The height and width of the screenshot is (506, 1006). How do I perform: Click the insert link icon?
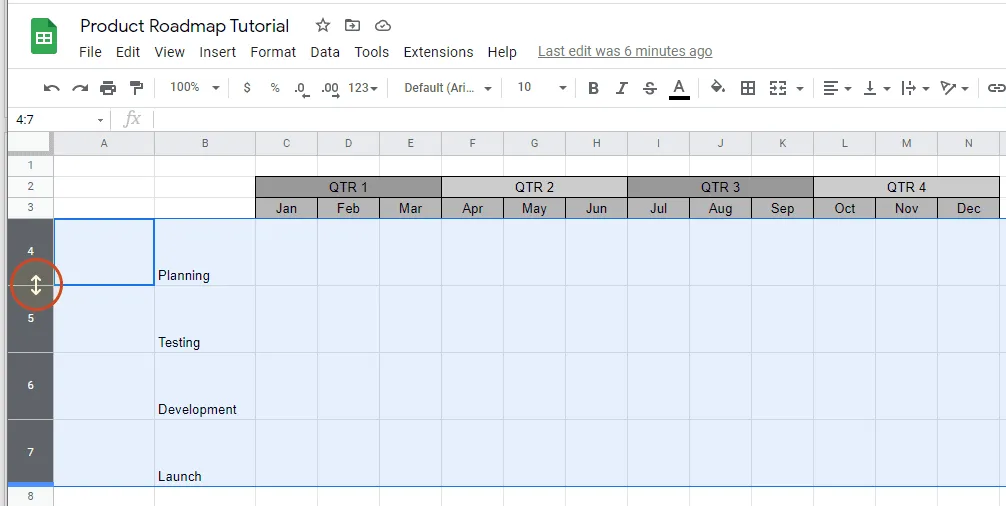pyautogui.click(x=995, y=88)
